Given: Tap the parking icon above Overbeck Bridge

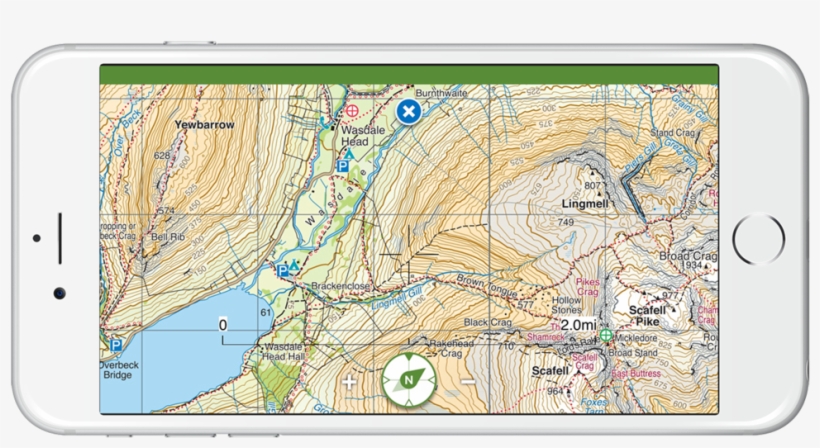Looking at the screenshot, I should tap(116, 345).
